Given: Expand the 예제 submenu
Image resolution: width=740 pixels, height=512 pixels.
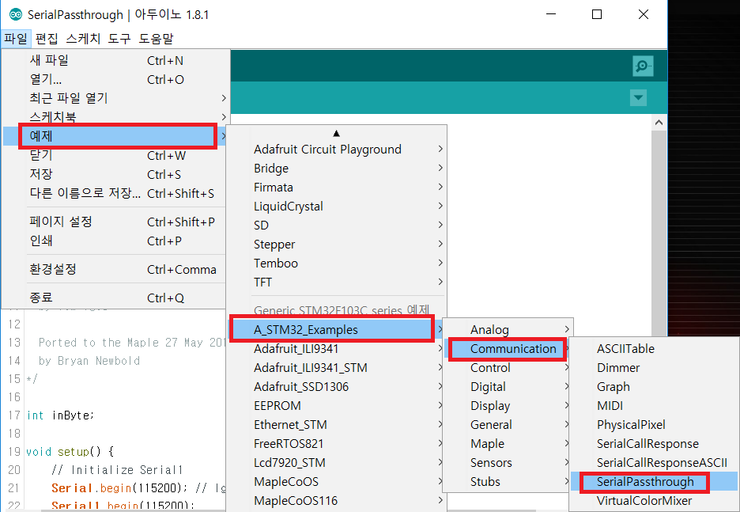Looking at the screenshot, I should pos(116,136).
